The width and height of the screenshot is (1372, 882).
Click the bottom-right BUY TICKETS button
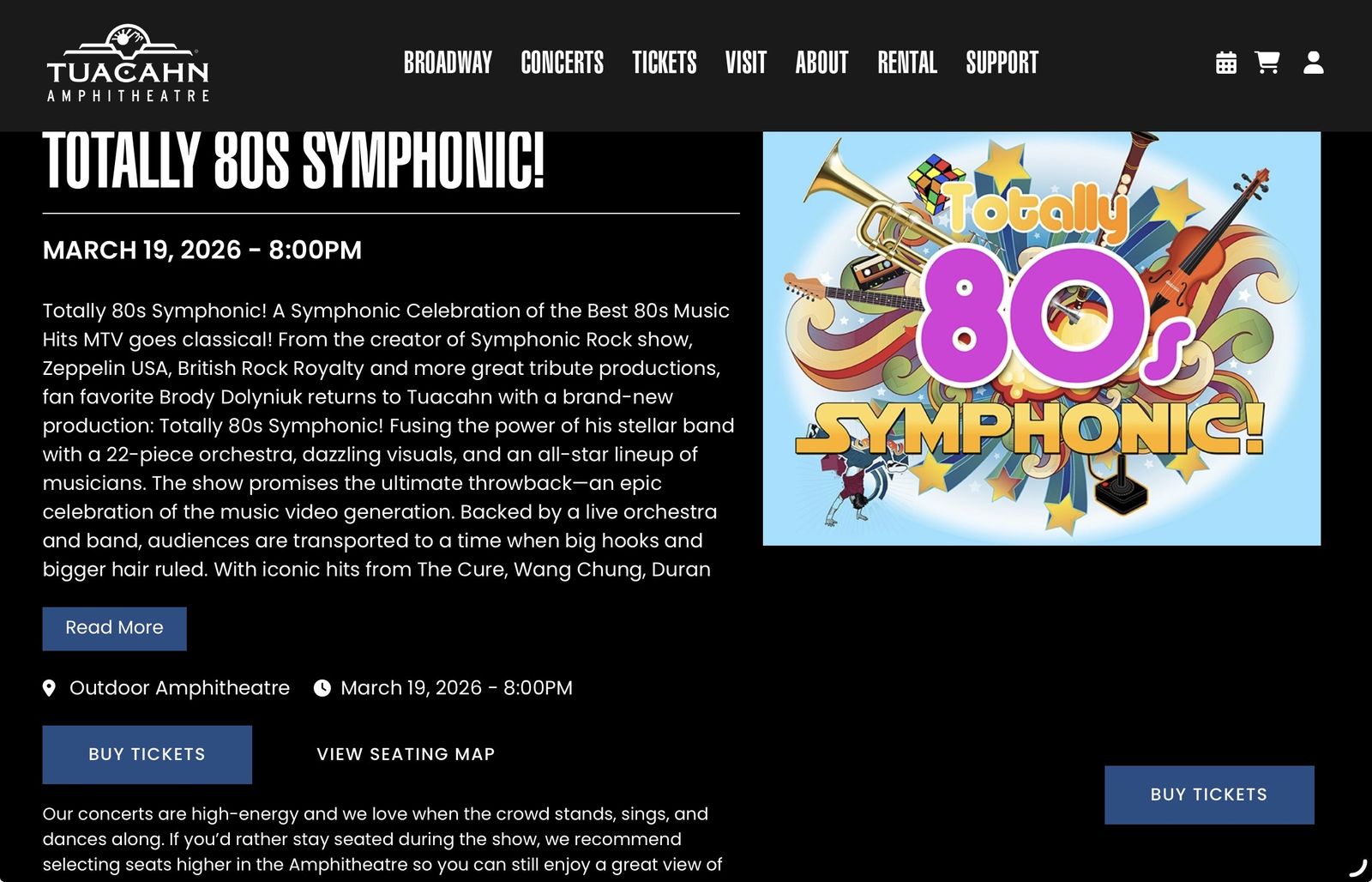coord(1209,794)
